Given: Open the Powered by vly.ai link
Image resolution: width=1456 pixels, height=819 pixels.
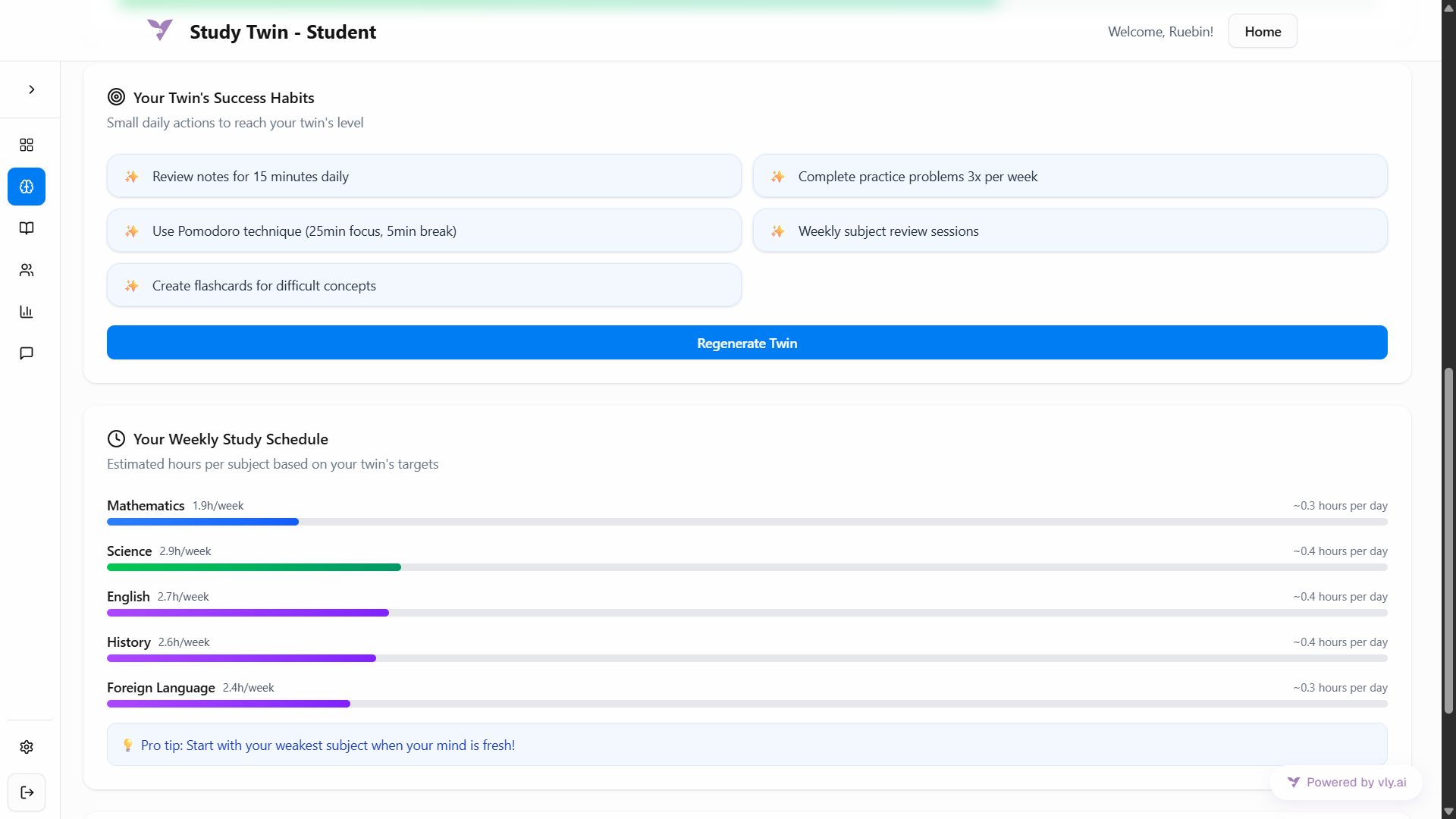Looking at the screenshot, I should tap(1346, 783).
